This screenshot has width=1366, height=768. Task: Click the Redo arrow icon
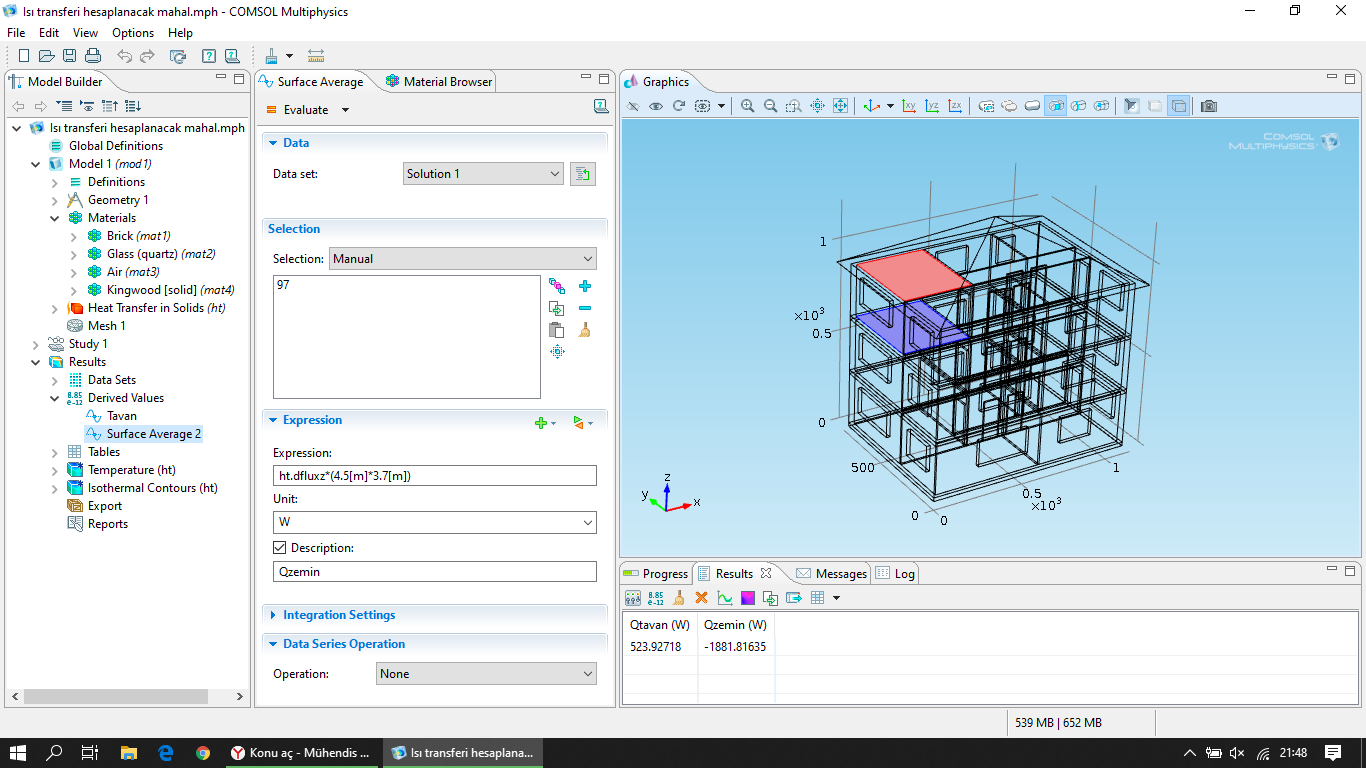tap(147, 56)
